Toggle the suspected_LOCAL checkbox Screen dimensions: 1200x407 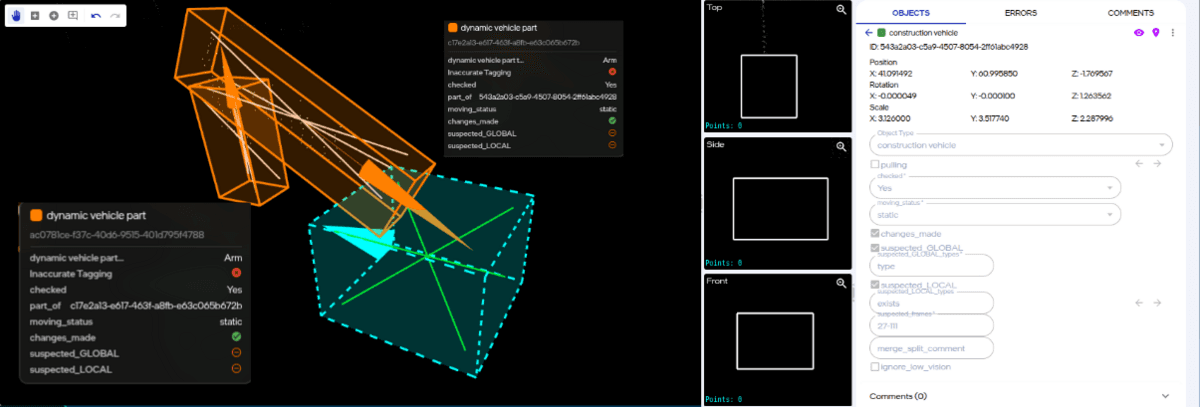pos(875,285)
